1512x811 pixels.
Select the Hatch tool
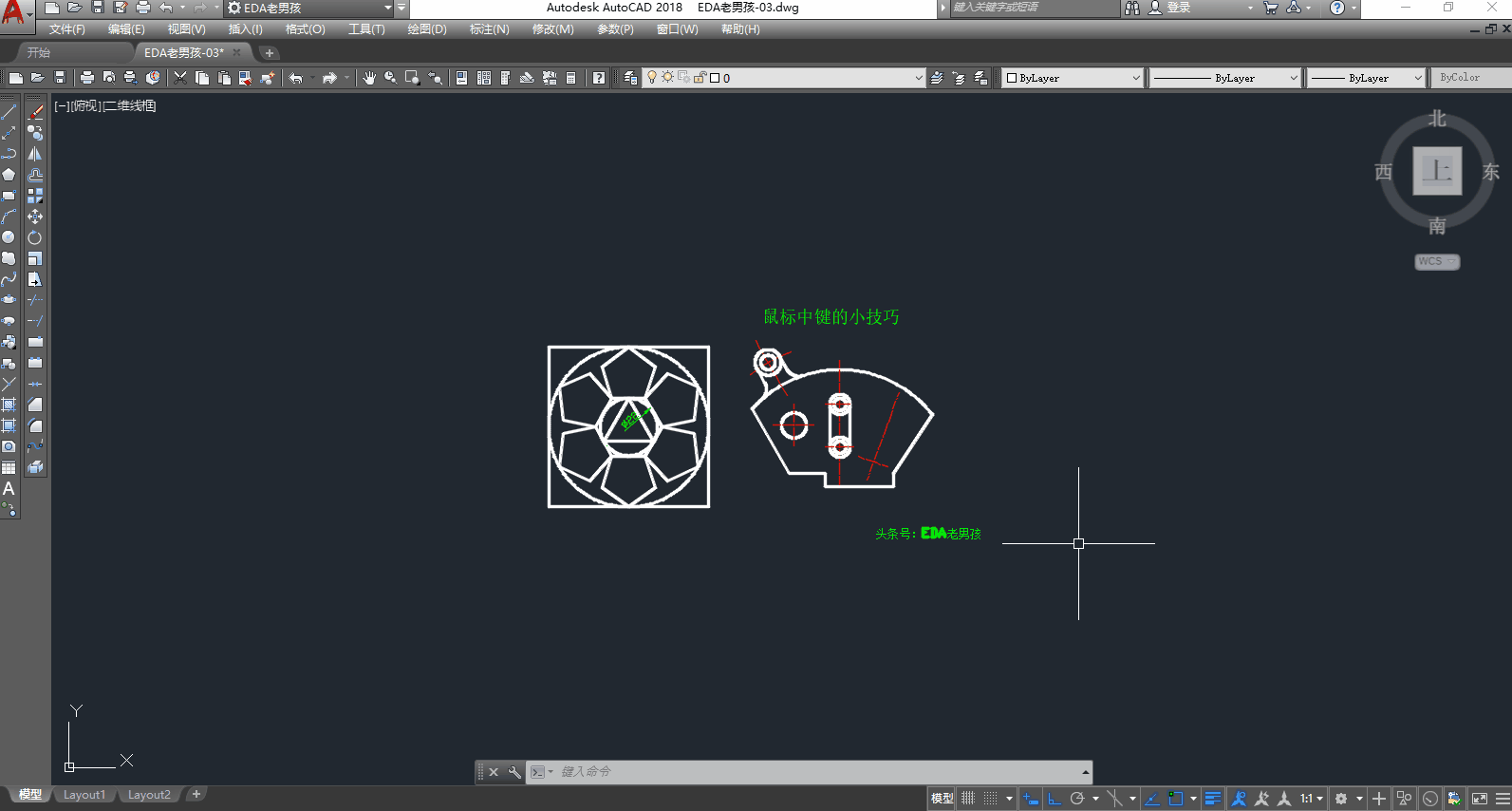coord(9,405)
